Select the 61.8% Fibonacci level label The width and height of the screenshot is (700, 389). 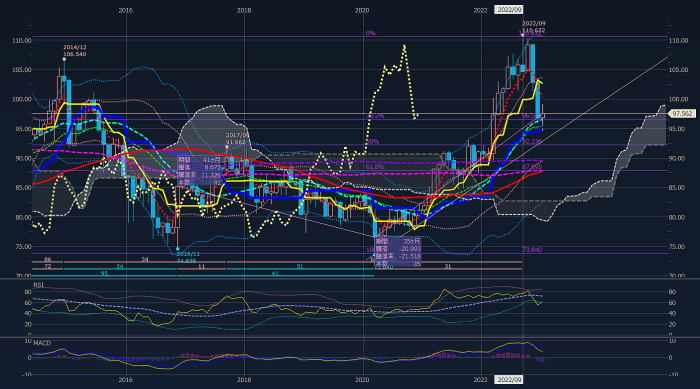tap(375, 167)
